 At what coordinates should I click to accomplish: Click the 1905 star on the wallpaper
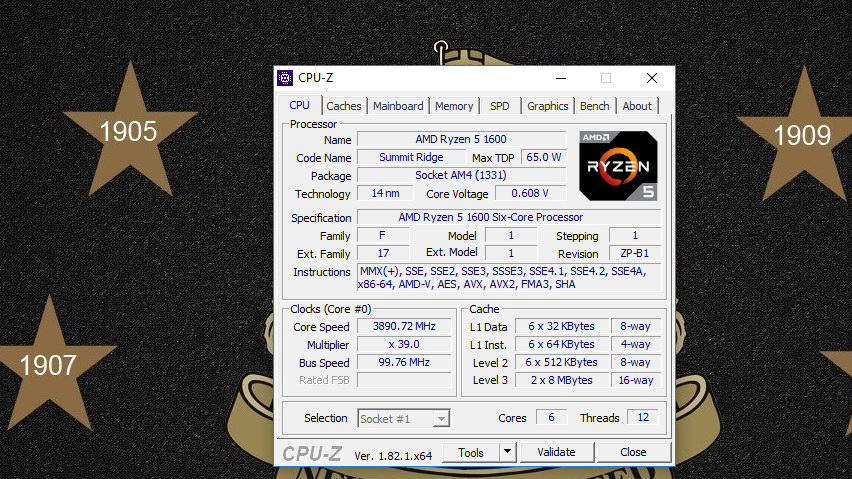click(129, 130)
